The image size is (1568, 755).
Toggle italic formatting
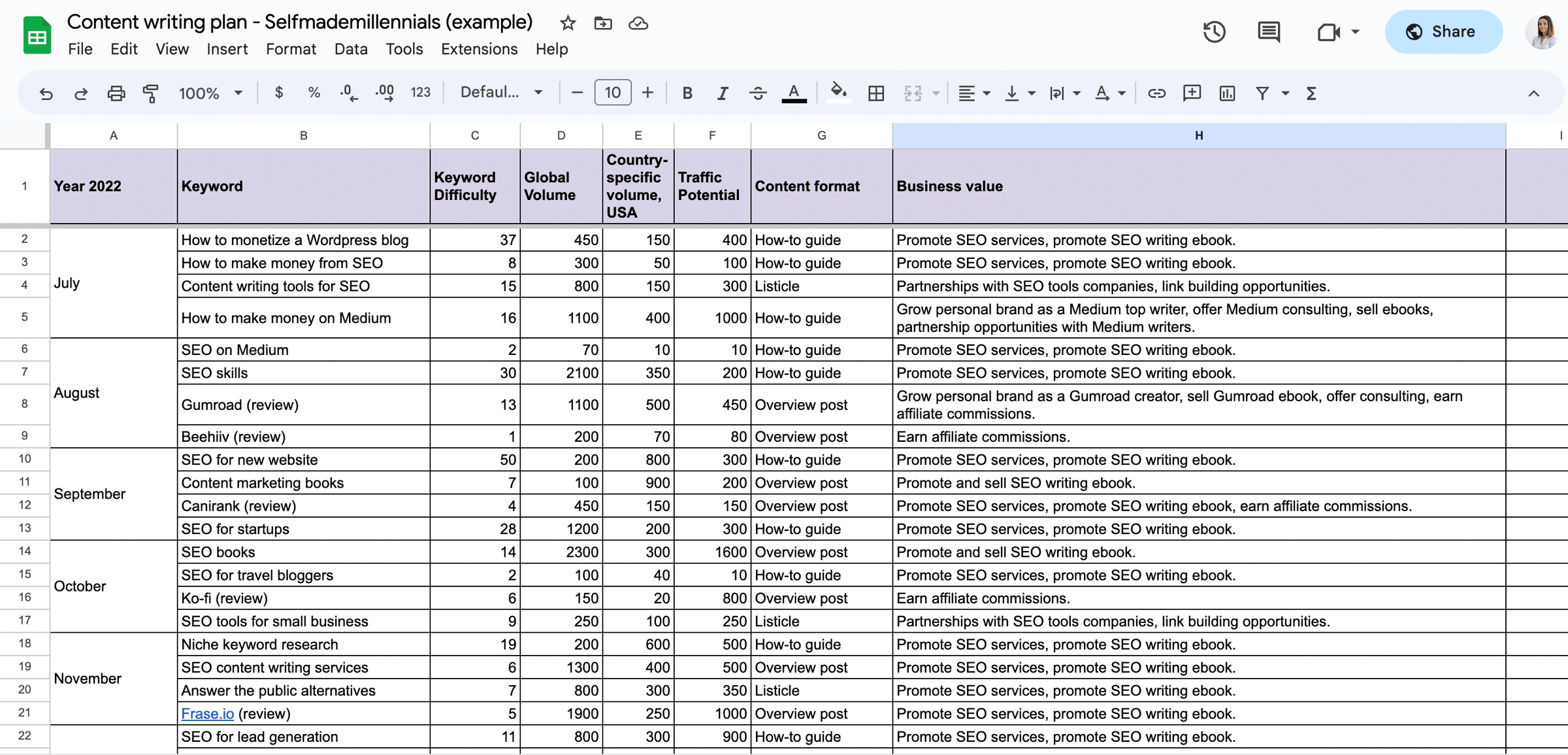coord(723,93)
